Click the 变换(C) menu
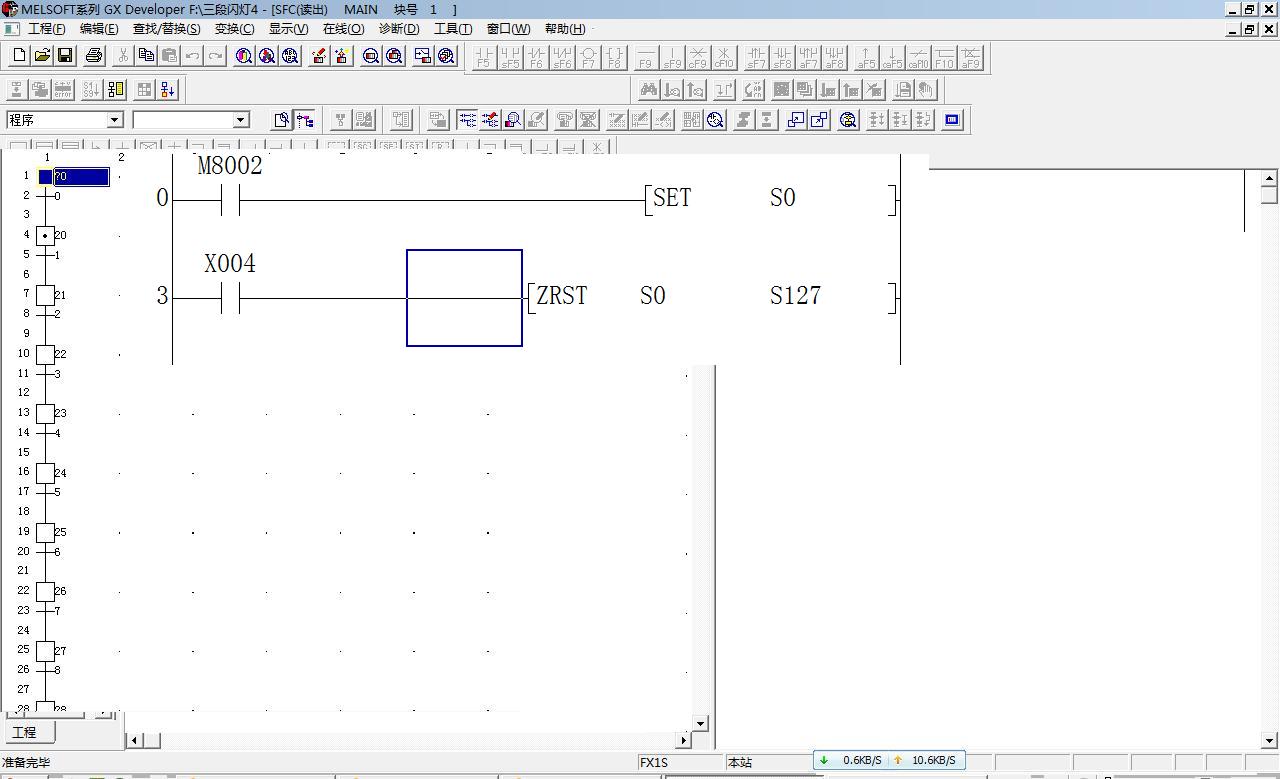The image size is (1280, 779). (x=234, y=28)
